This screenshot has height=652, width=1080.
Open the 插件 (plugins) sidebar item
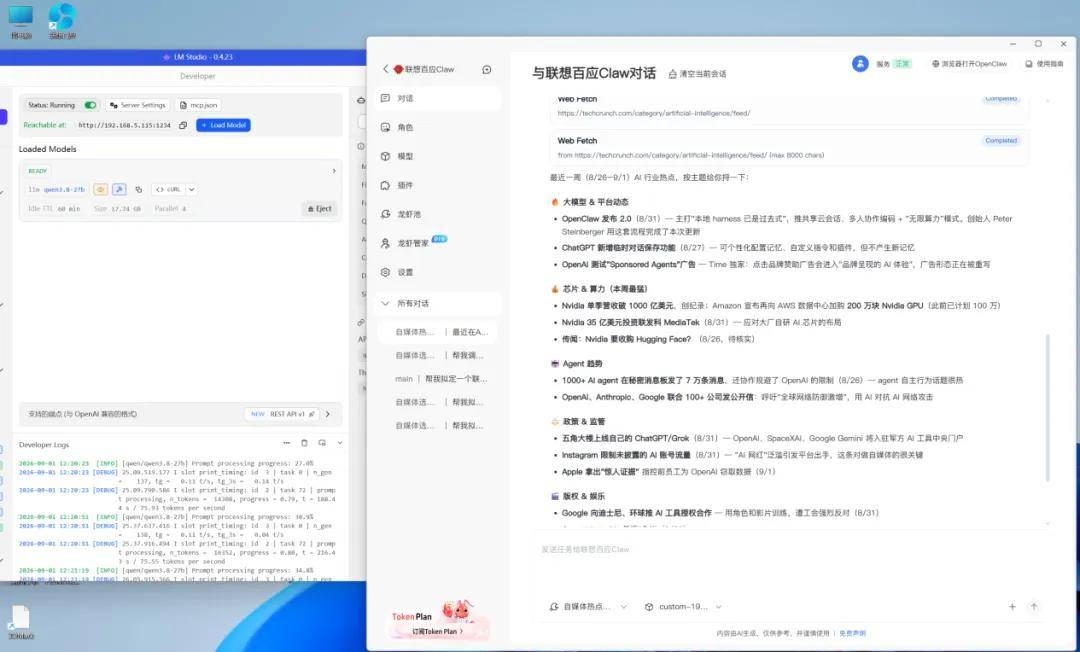tap(438, 185)
